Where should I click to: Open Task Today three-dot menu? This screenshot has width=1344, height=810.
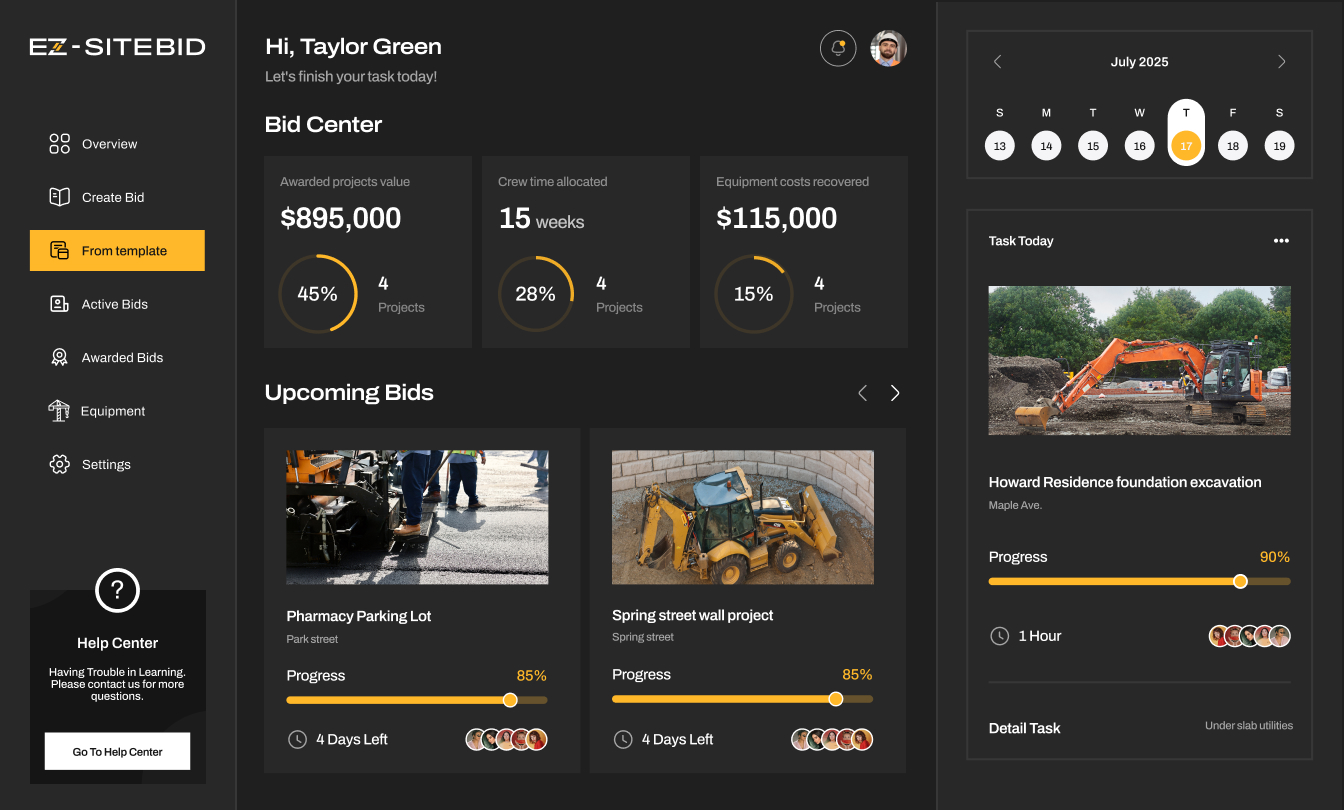pos(1281,241)
